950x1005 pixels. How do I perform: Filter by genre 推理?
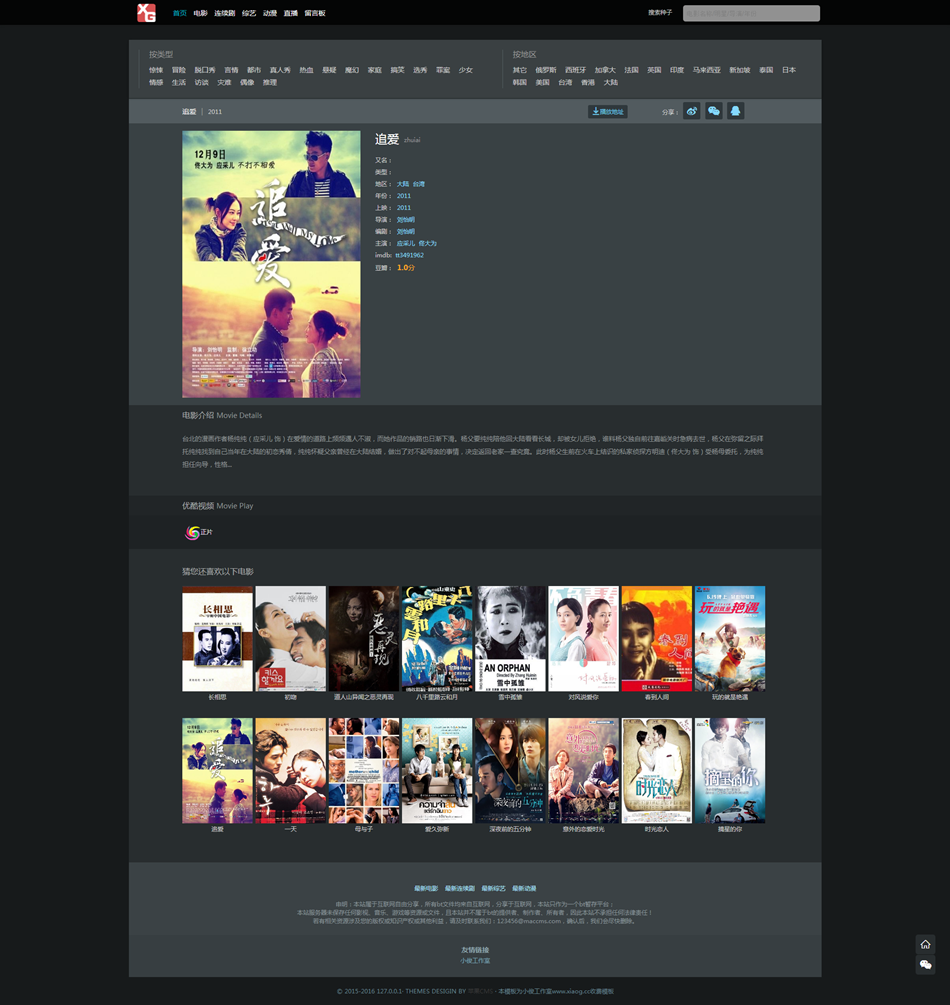(x=270, y=83)
